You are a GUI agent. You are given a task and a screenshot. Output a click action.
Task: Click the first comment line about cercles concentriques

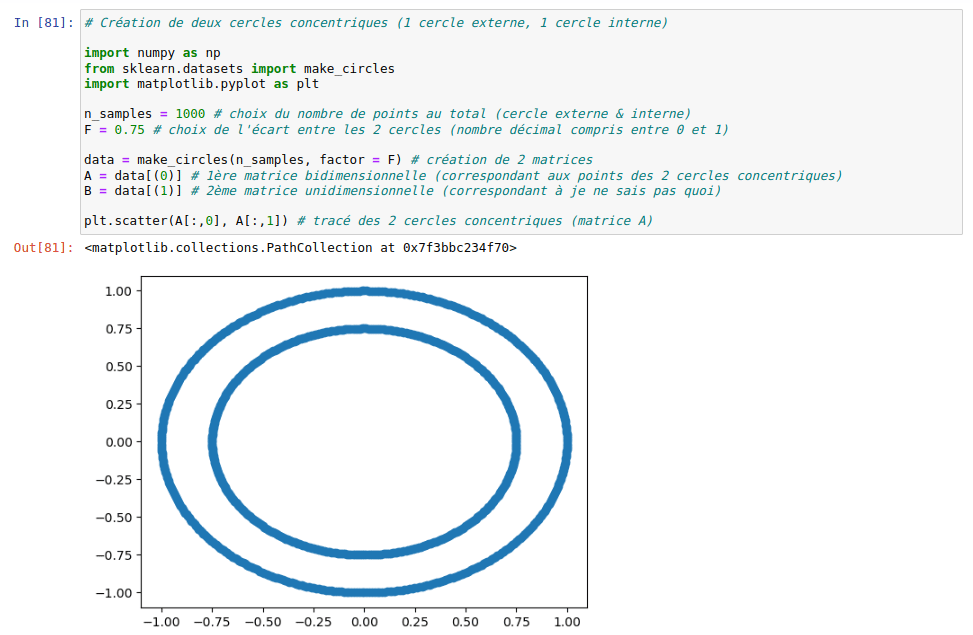pyautogui.click(x=376, y=23)
